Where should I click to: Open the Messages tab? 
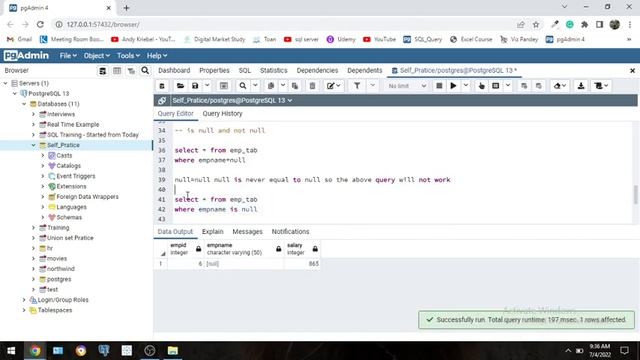247,231
